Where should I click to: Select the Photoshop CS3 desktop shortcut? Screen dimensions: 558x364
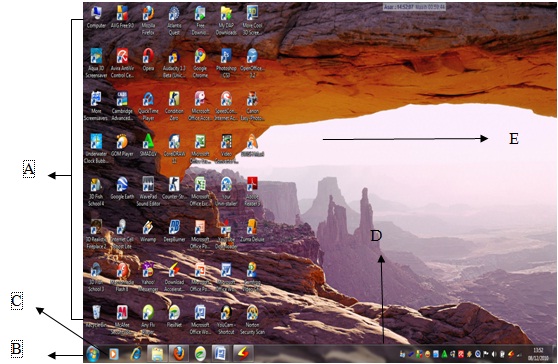[226, 63]
